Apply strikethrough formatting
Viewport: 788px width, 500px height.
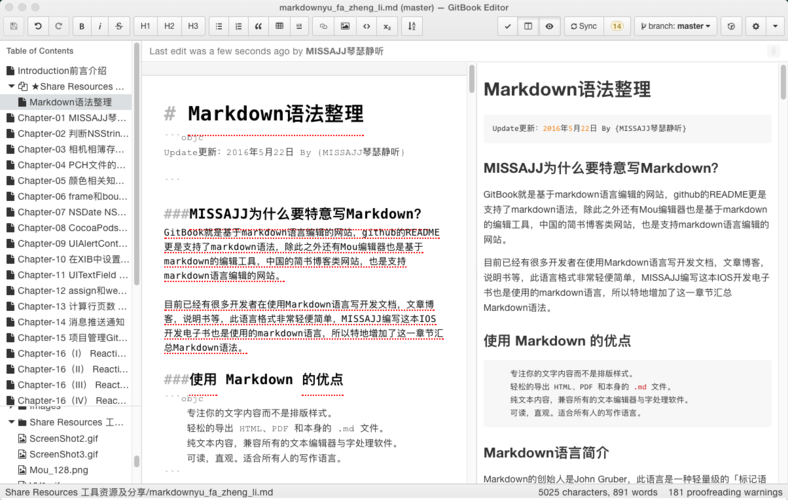click(119, 26)
